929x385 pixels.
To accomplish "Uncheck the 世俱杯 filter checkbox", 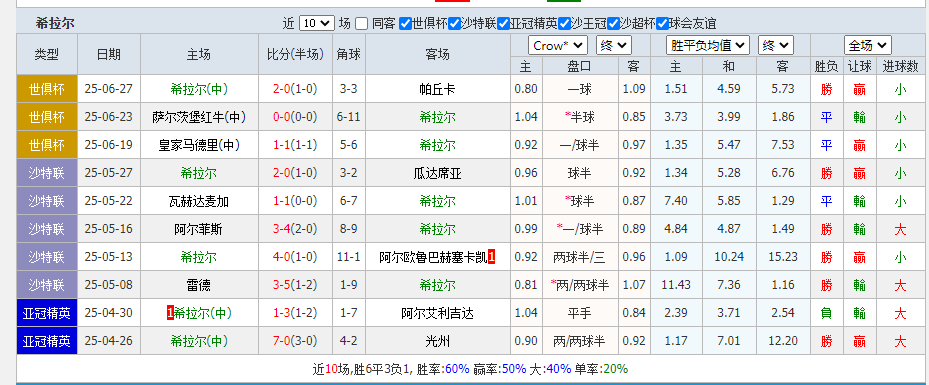I will [405, 24].
